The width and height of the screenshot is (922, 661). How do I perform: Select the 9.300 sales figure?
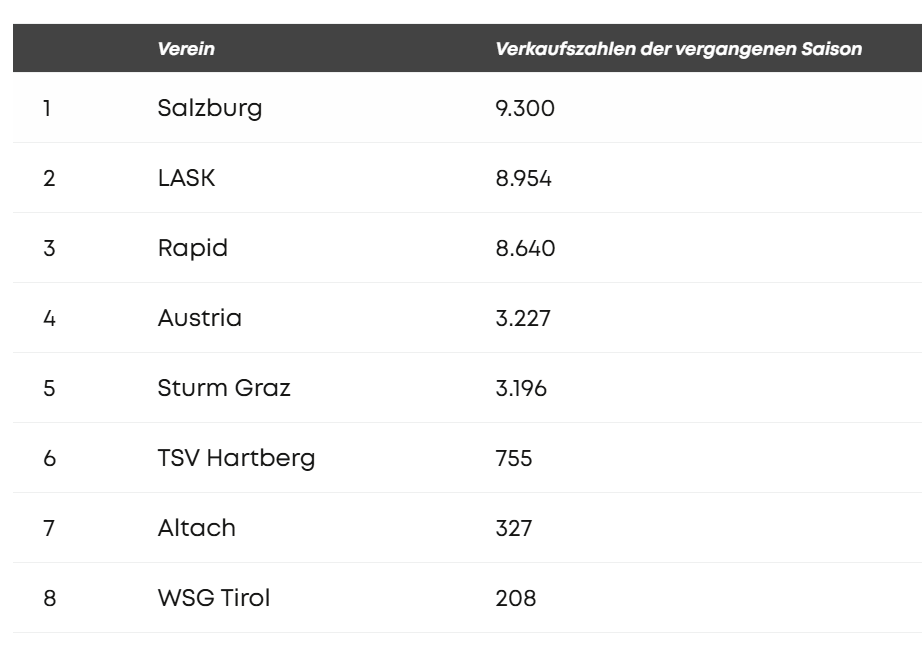point(525,108)
